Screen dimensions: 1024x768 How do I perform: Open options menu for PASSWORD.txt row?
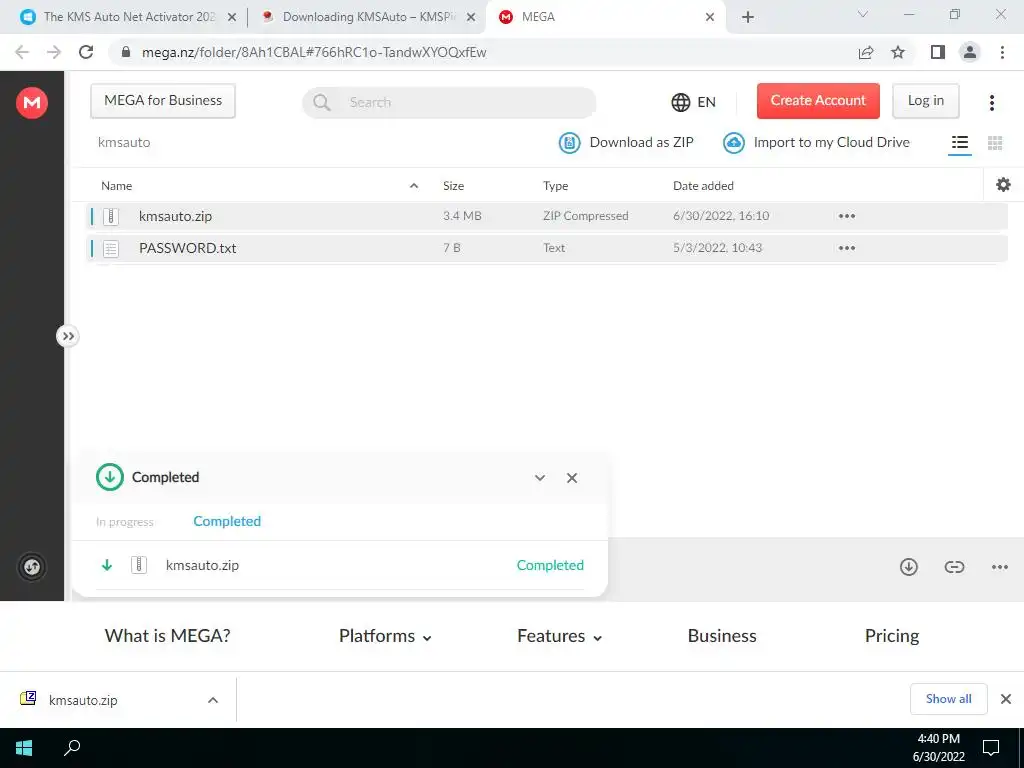[846, 248]
